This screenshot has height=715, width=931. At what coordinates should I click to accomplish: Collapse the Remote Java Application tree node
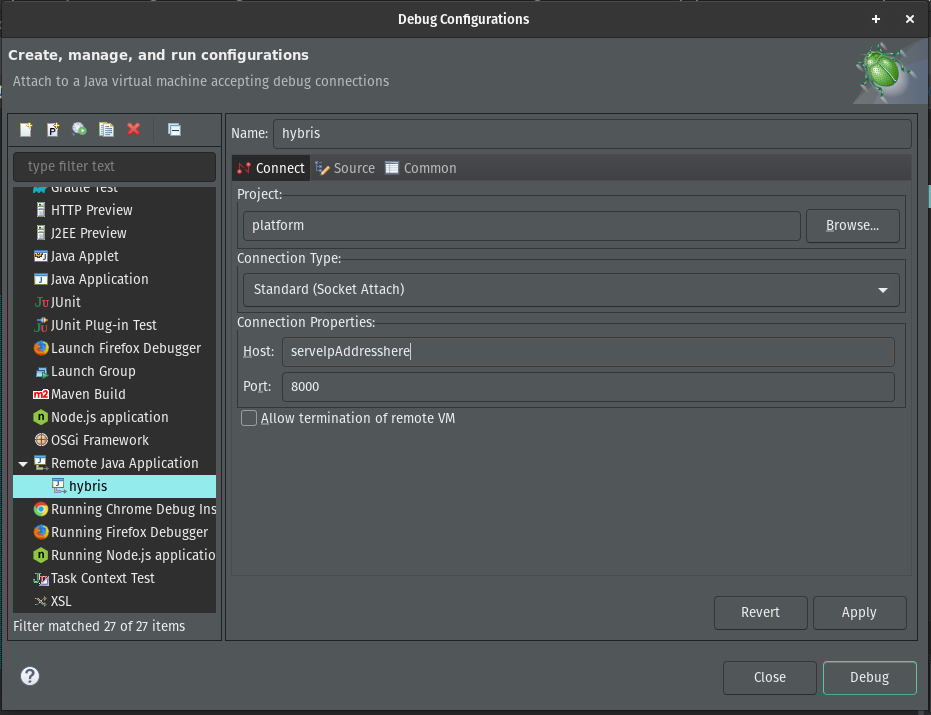[22, 463]
